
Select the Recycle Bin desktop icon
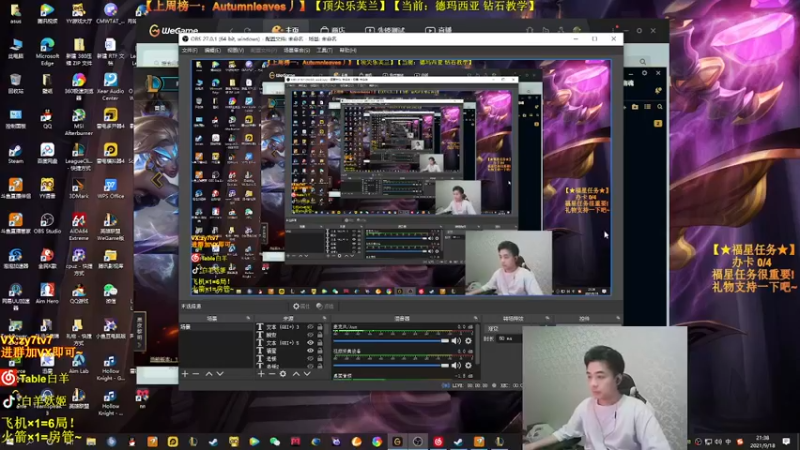click(x=15, y=84)
